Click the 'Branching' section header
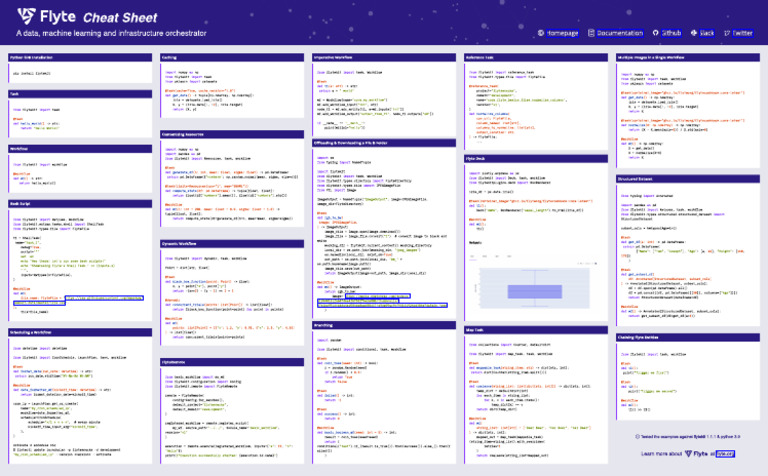The height and width of the screenshot is (476, 768). tap(384, 325)
